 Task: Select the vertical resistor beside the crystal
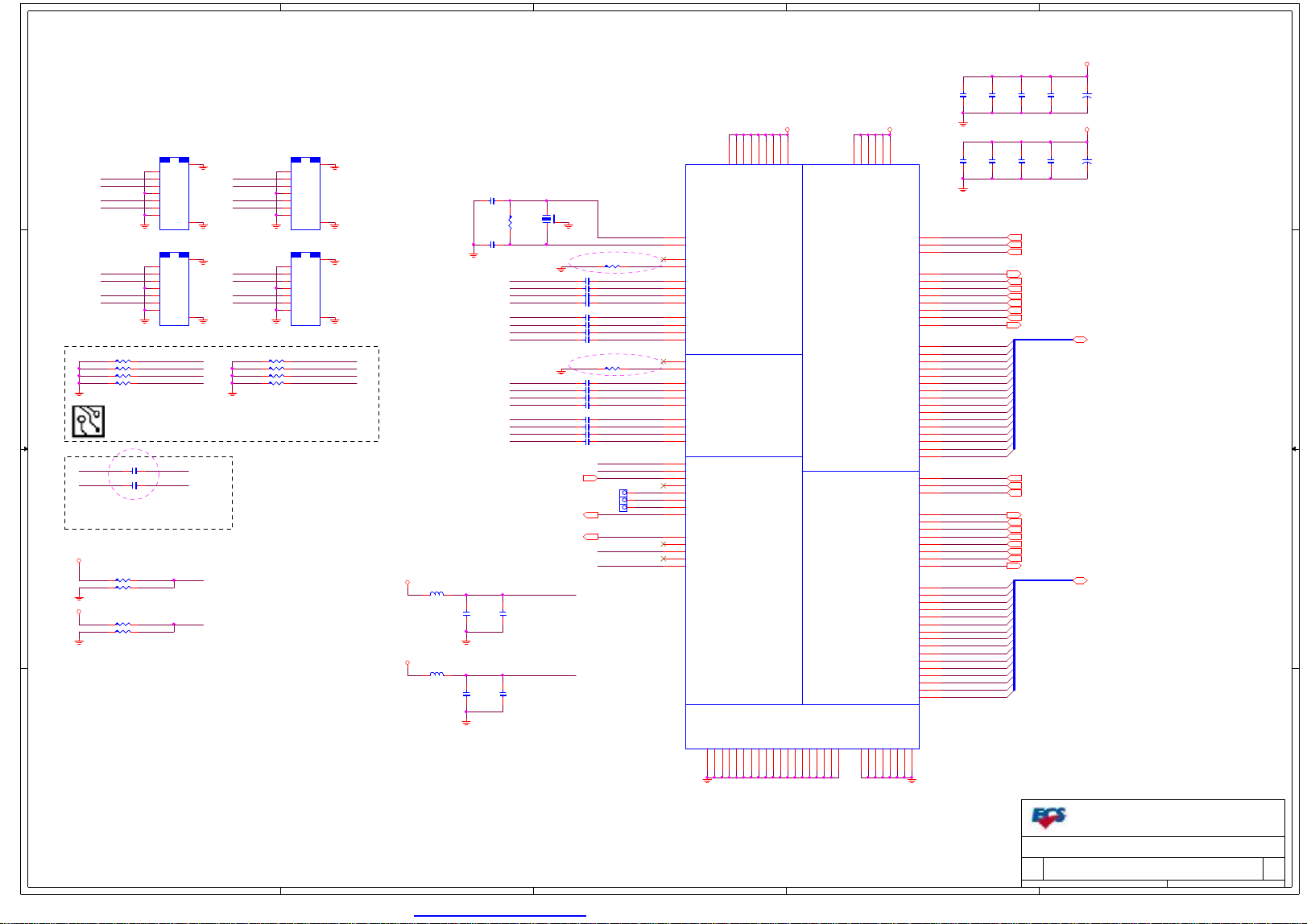point(511,222)
